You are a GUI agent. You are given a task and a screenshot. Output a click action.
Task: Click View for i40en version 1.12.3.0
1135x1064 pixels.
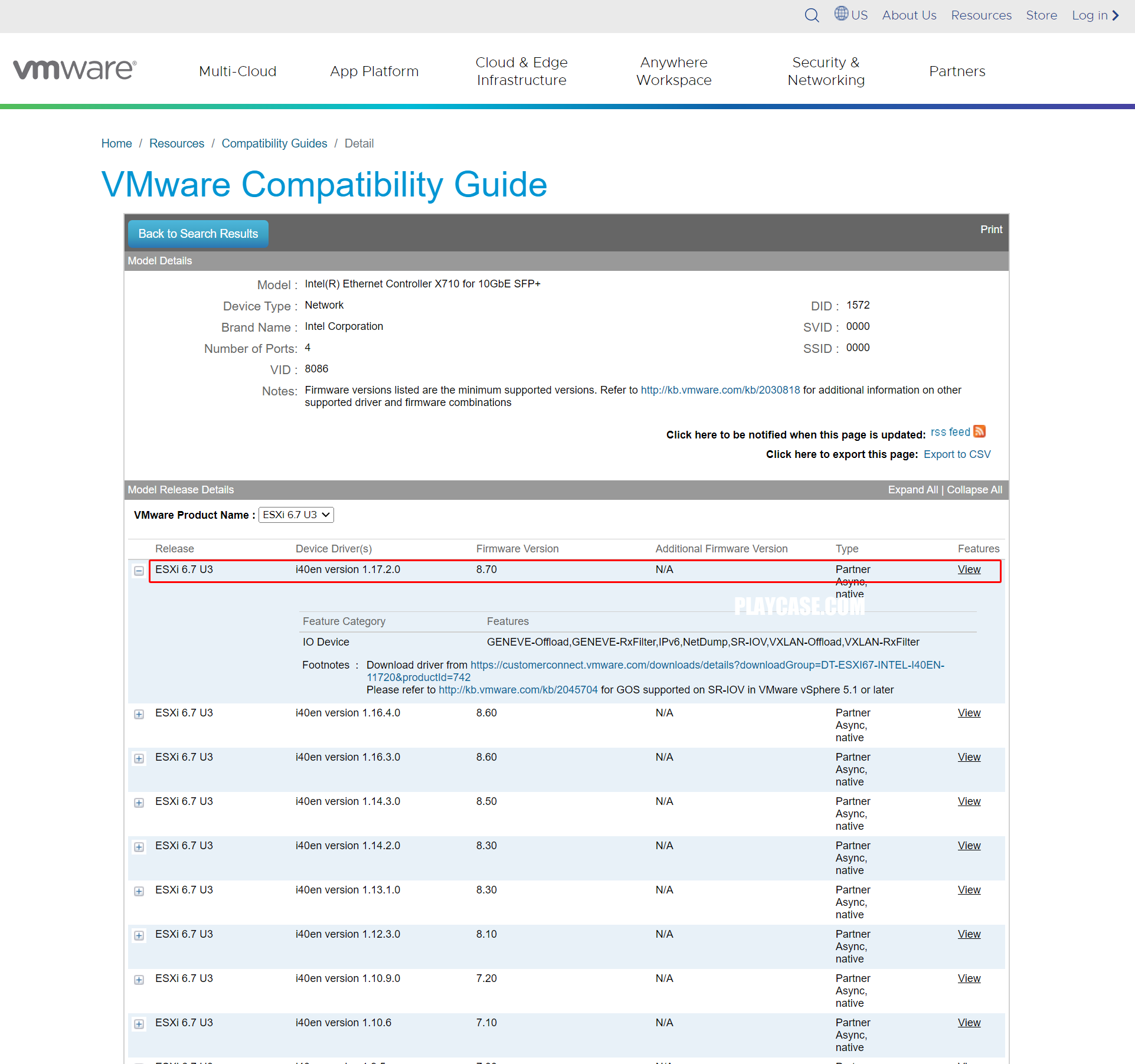(969, 934)
